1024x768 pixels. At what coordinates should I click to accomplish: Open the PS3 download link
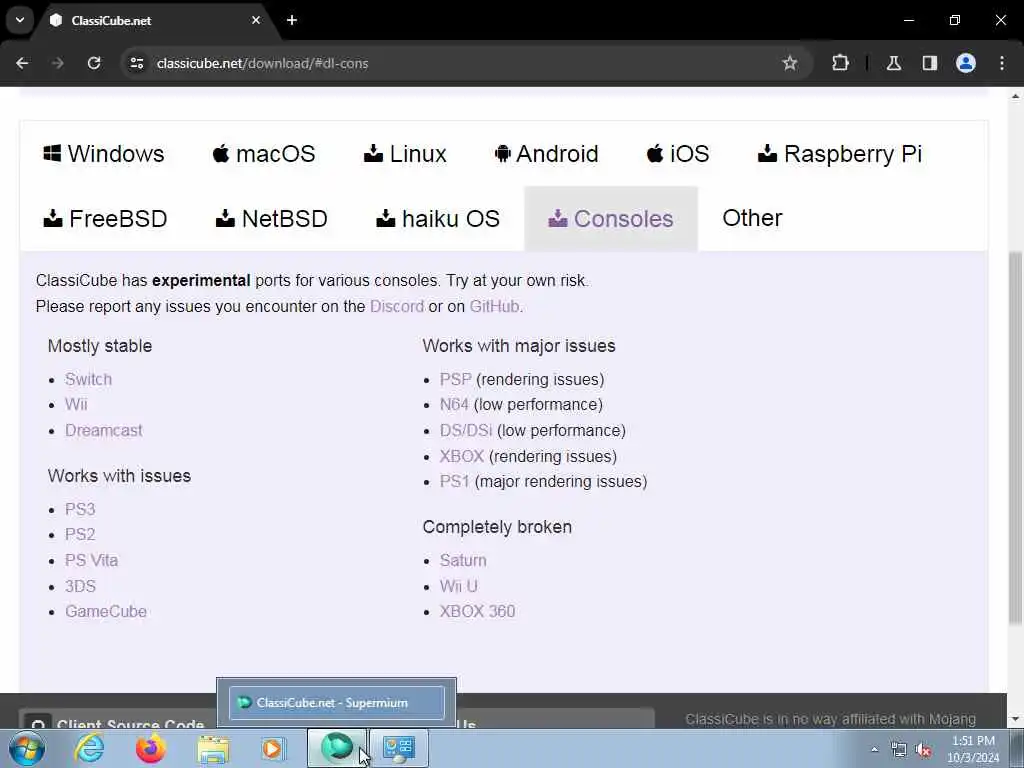pyautogui.click(x=80, y=509)
